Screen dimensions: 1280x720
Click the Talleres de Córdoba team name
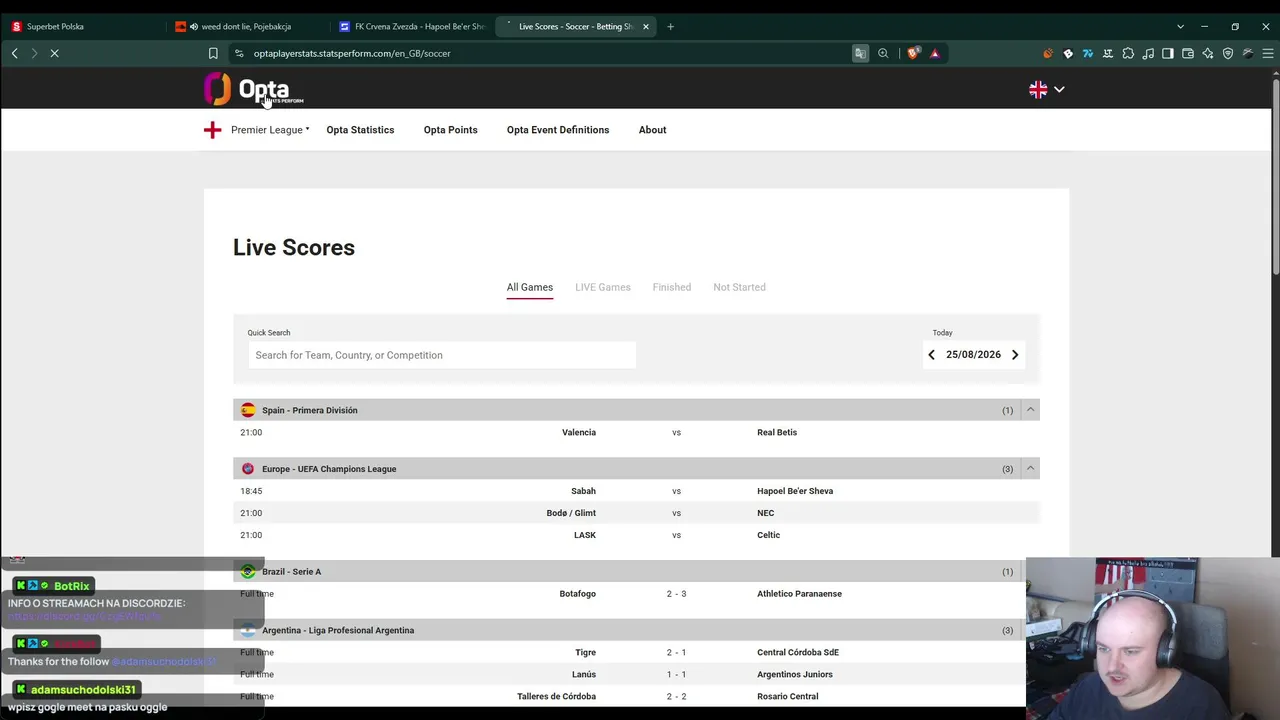tap(556, 696)
